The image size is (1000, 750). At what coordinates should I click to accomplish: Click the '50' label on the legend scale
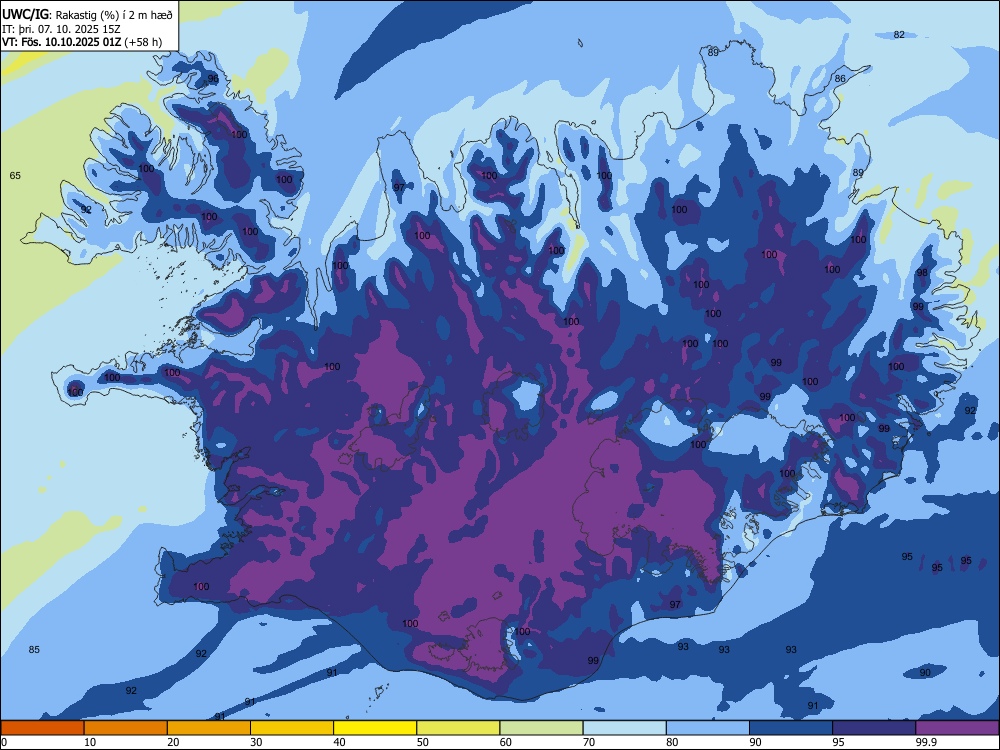point(423,742)
